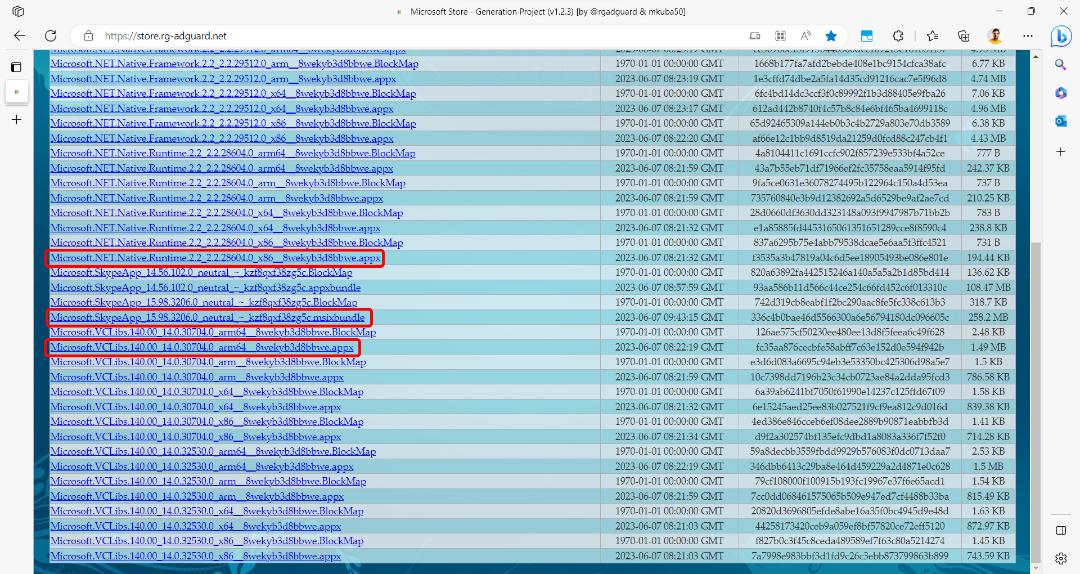Open the blue tab-window toolbar icon
The height and width of the screenshot is (574, 1080).
(867, 36)
